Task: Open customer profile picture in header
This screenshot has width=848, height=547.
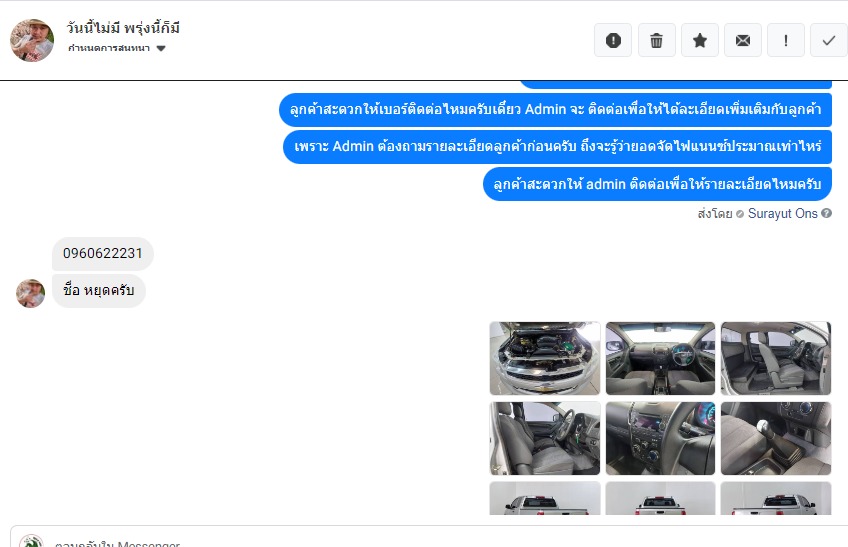Action: pyautogui.click(x=32, y=40)
